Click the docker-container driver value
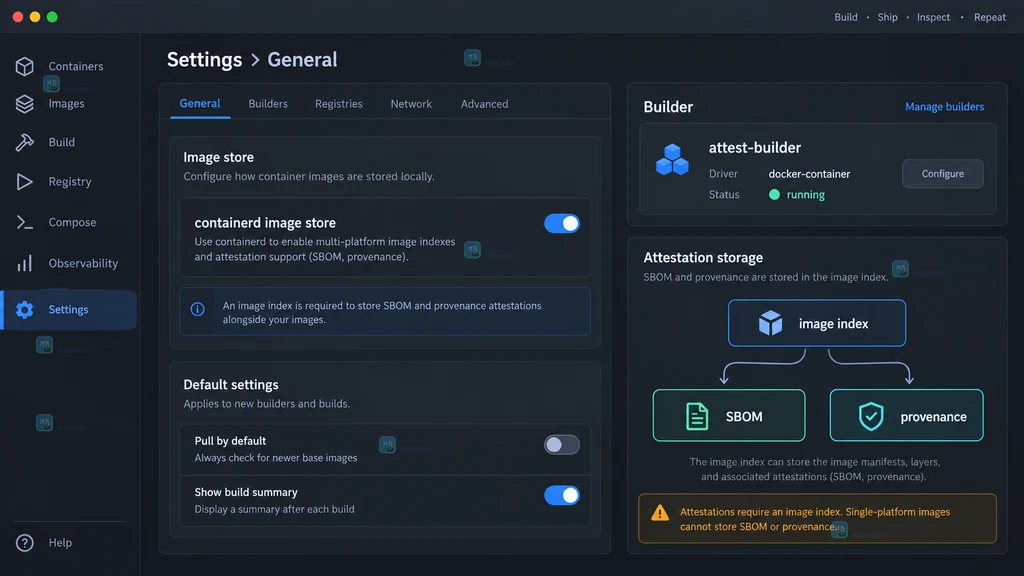The image size is (1024, 576). (809, 174)
